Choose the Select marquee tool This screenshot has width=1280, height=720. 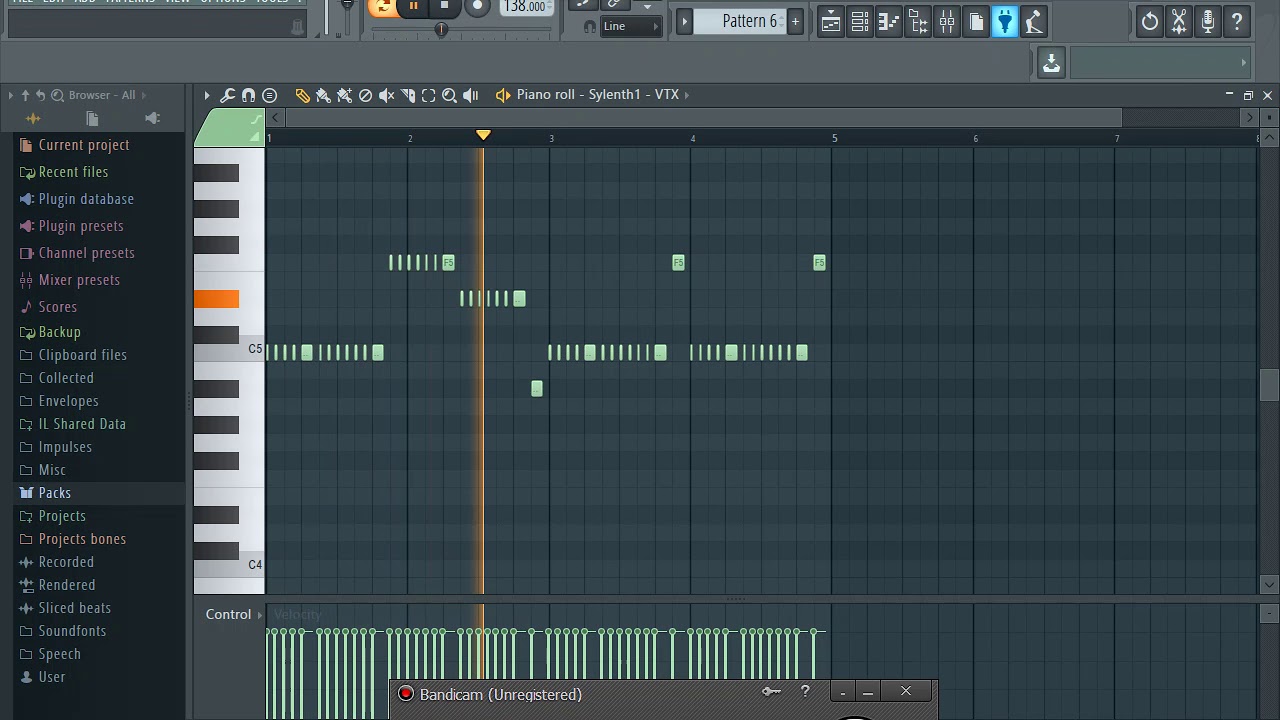pyautogui.click(x=428, y=95)
